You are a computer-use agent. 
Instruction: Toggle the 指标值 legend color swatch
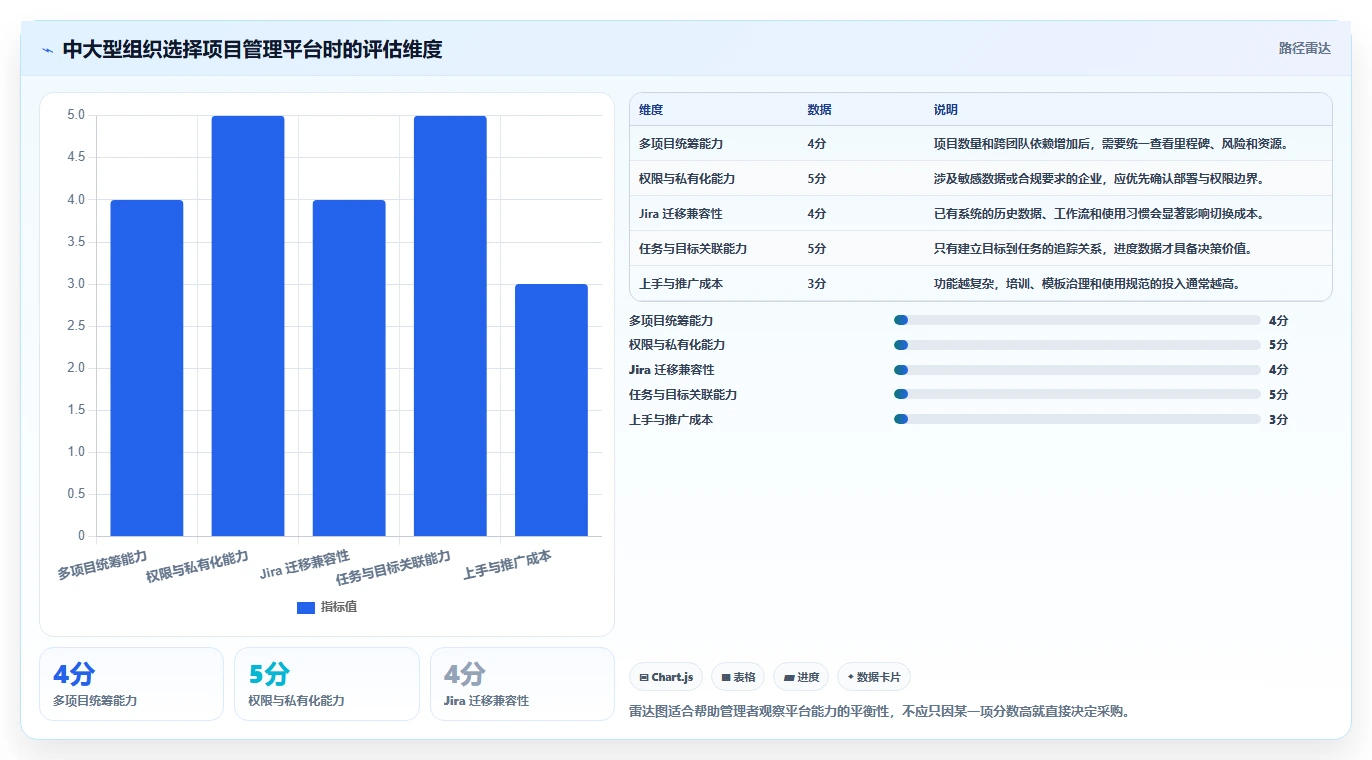point(306,608)
